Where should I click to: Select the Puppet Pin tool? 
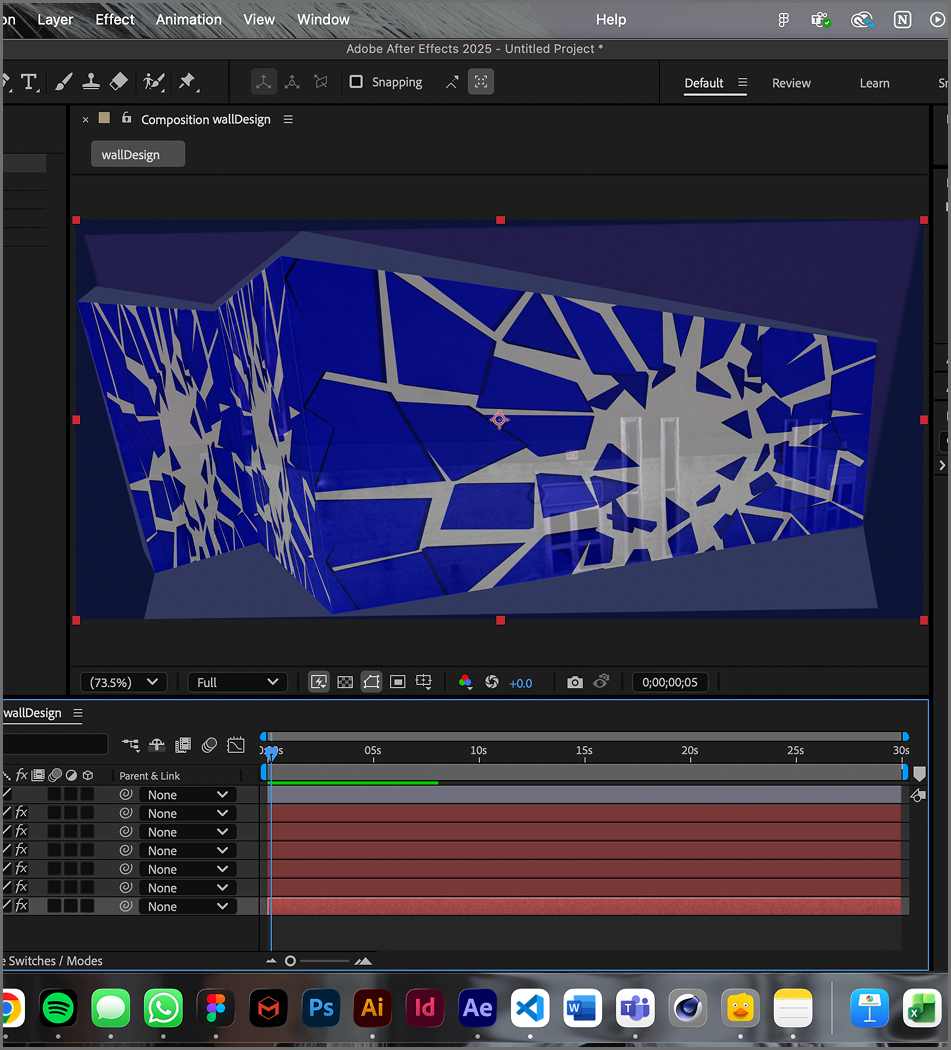[x=186, y=81]
